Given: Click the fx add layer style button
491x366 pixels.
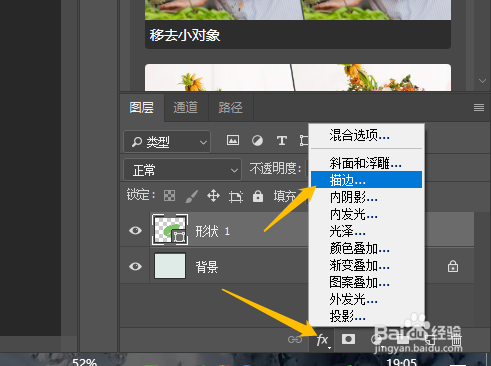Looking at the screenshot, I should (322, 340).
